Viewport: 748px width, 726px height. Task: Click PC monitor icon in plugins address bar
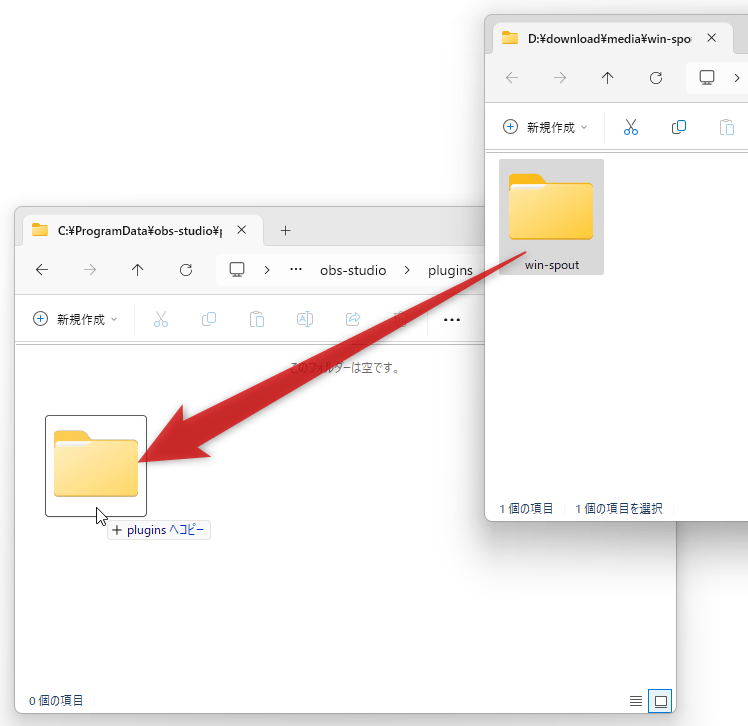point(237,270)
